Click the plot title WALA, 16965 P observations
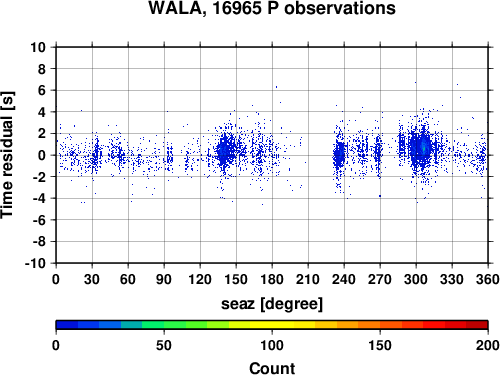This screenshot has width=500, height=375. point(272,8)
